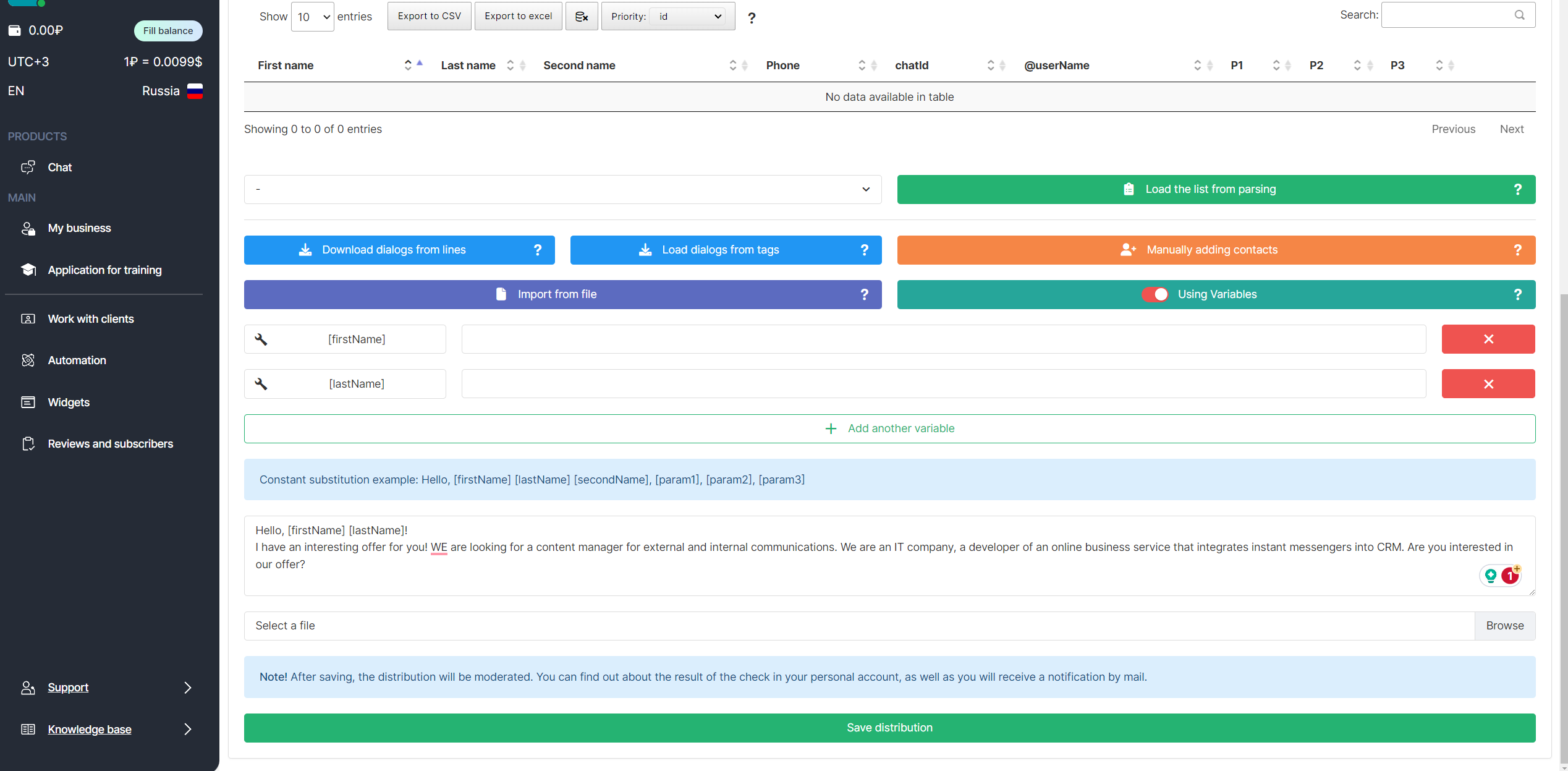Delete the lastName variable with red X
The height and width of the screenshot is (771, 1568).
click(1488, 384)
